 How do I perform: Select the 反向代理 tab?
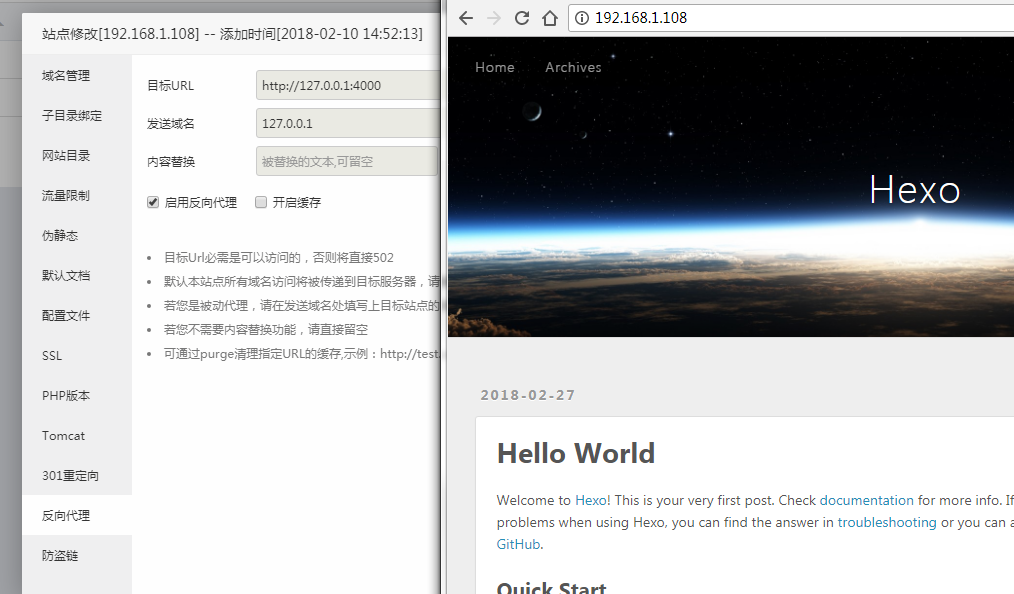click(x=76, y=516)
